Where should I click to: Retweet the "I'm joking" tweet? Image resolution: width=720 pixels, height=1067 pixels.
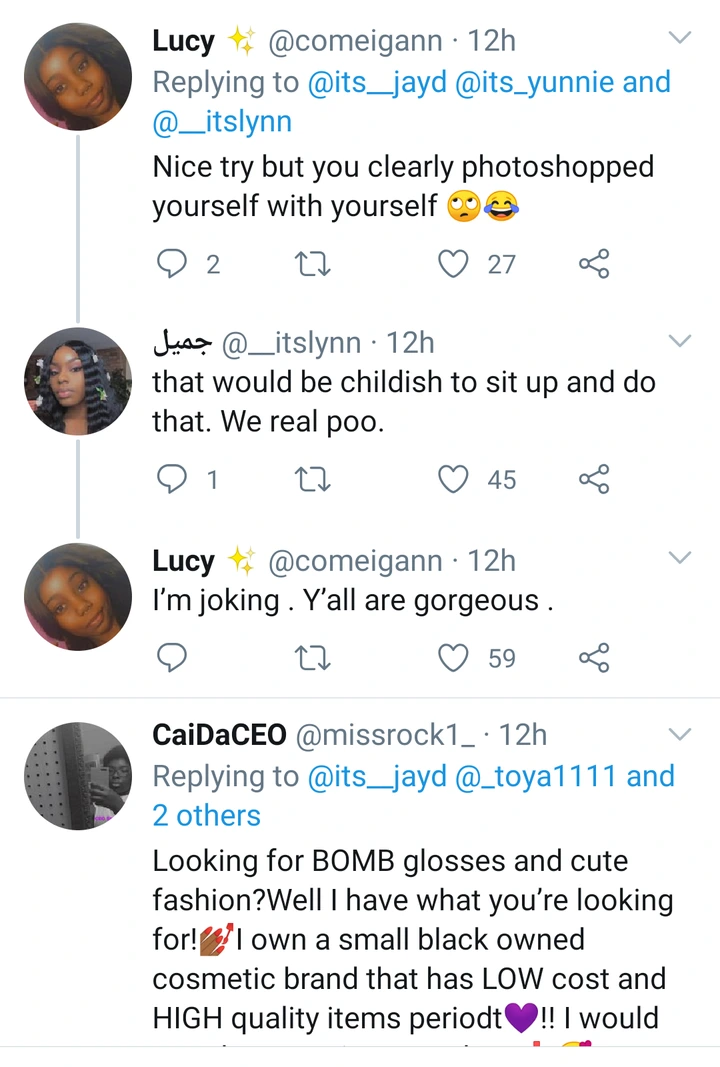coord(314,658)
